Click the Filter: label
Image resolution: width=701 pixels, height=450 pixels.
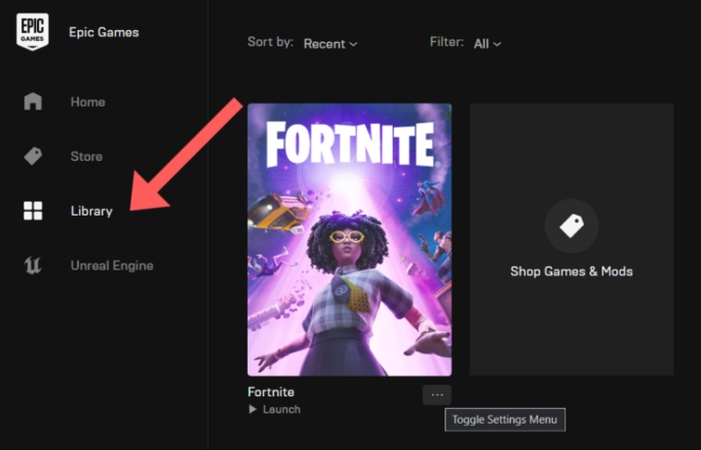[446, 42]
